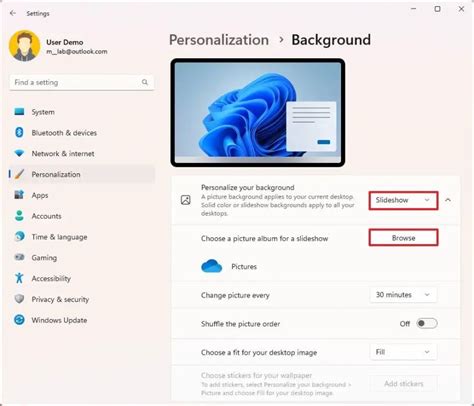Click the desktop background preview thumbnail
This screenshot has height=406, width=474.
click(x=258, y=112)
